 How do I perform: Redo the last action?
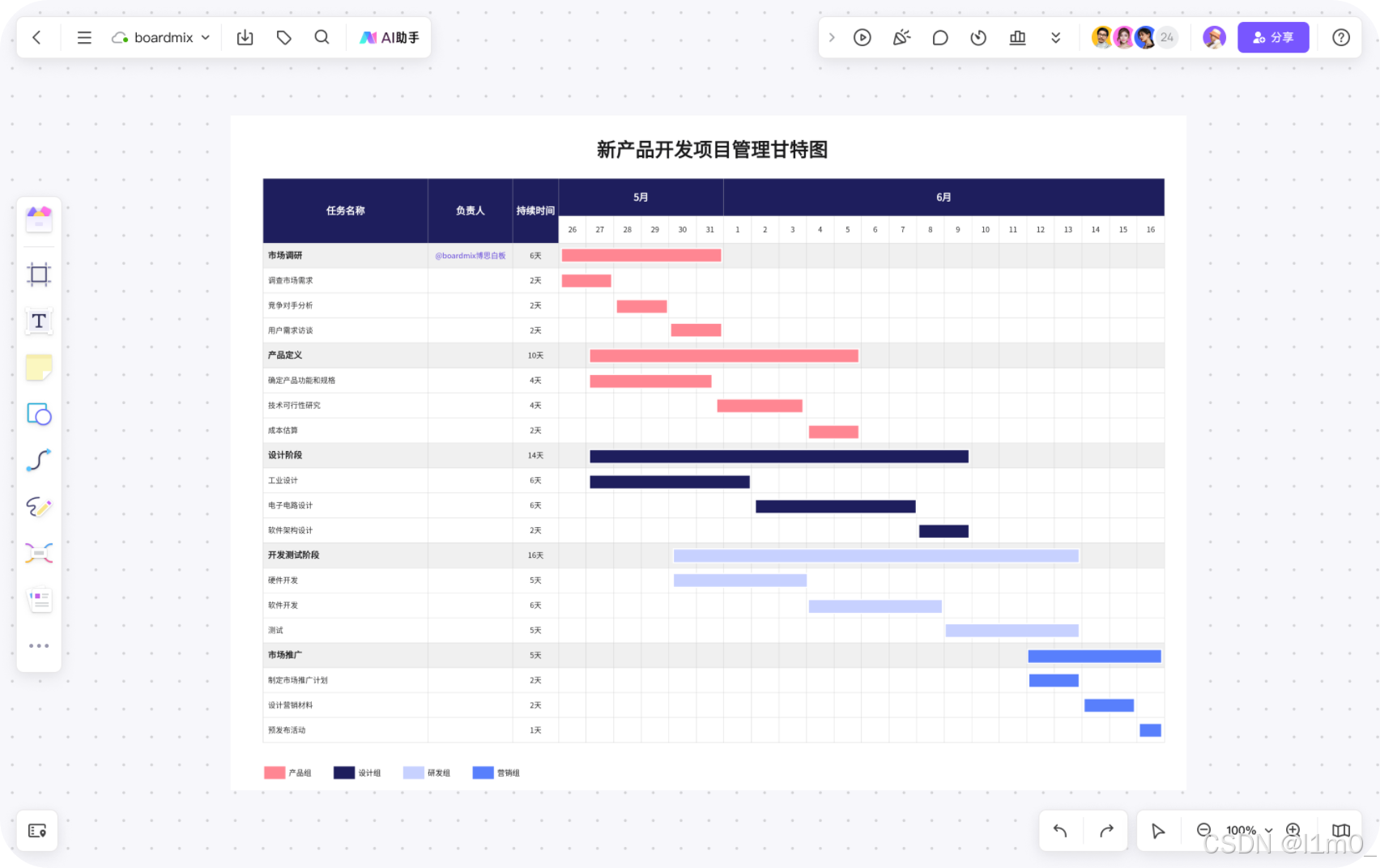[x=1106, y=831]
